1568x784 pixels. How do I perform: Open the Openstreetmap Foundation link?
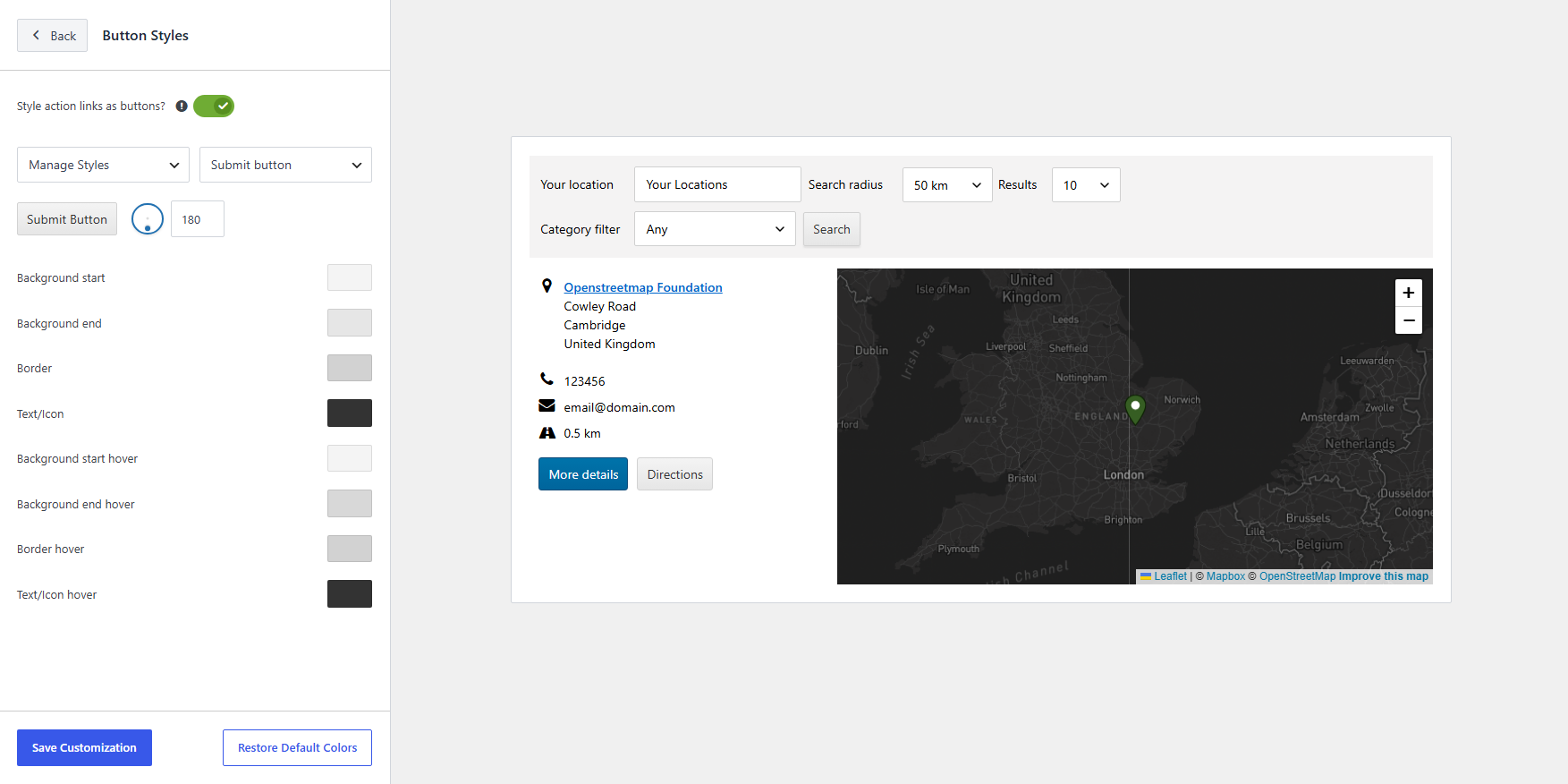point(643,287)
